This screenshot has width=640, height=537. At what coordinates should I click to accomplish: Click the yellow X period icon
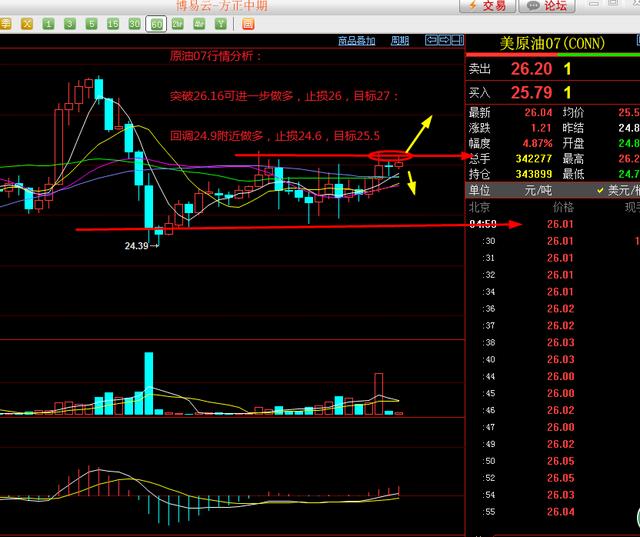pos(27,24)
